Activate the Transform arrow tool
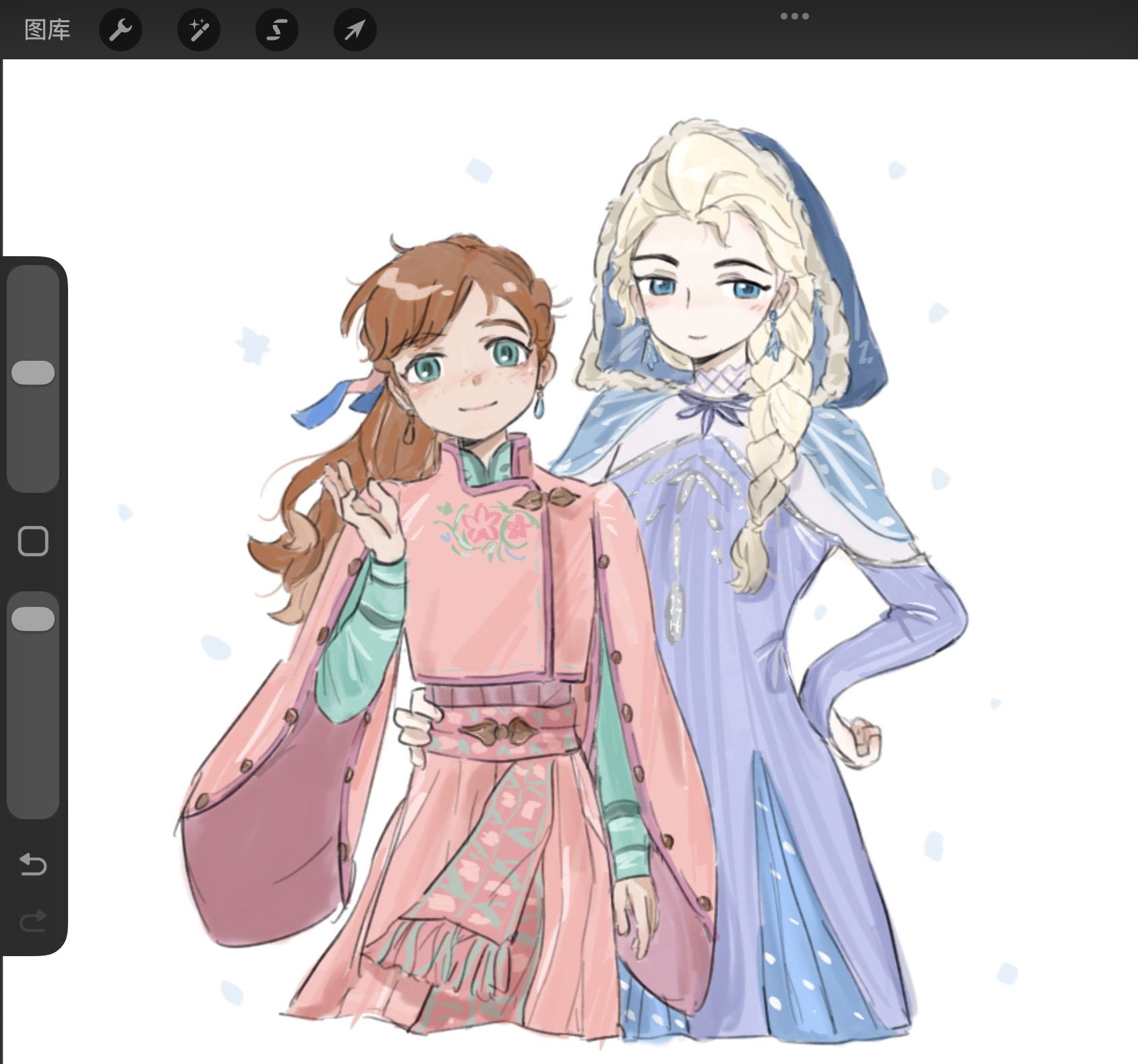The width and height of the screenshot is (1138, 1064). [x=355, y=30]
